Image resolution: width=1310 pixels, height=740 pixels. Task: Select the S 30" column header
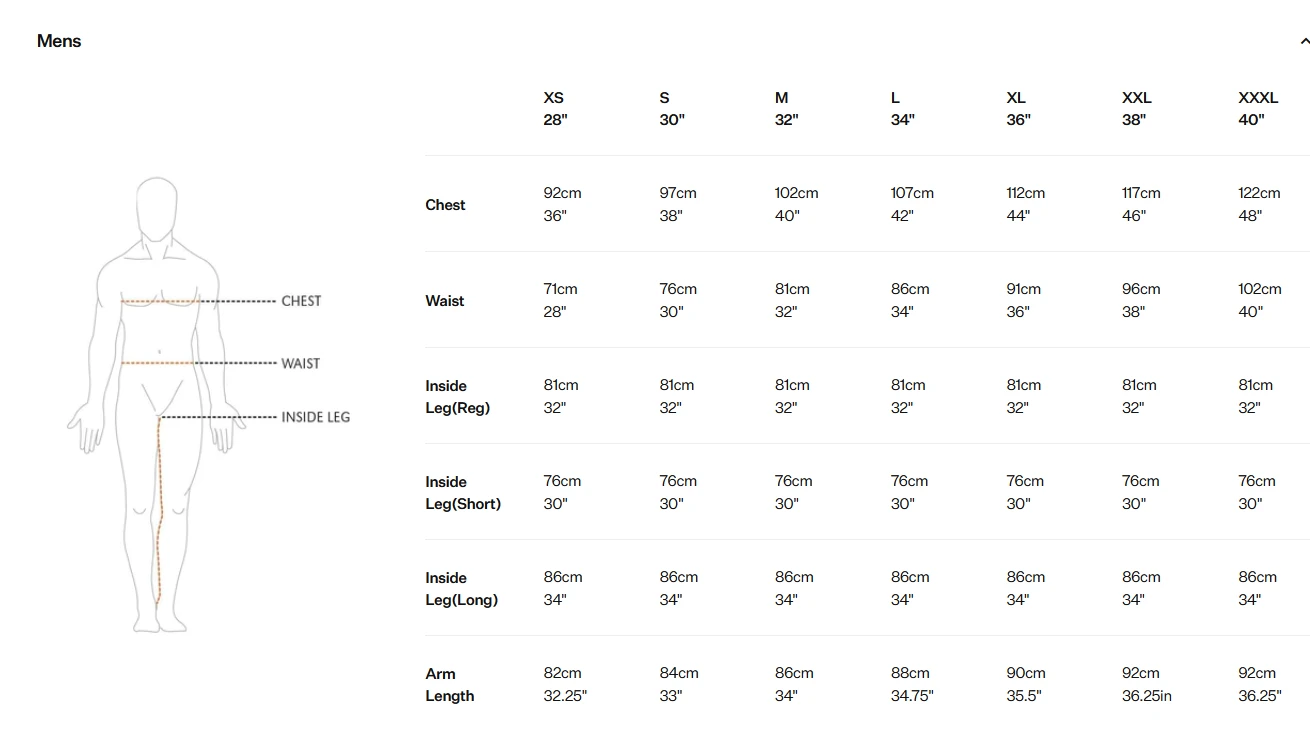click(x=671, y=109)
